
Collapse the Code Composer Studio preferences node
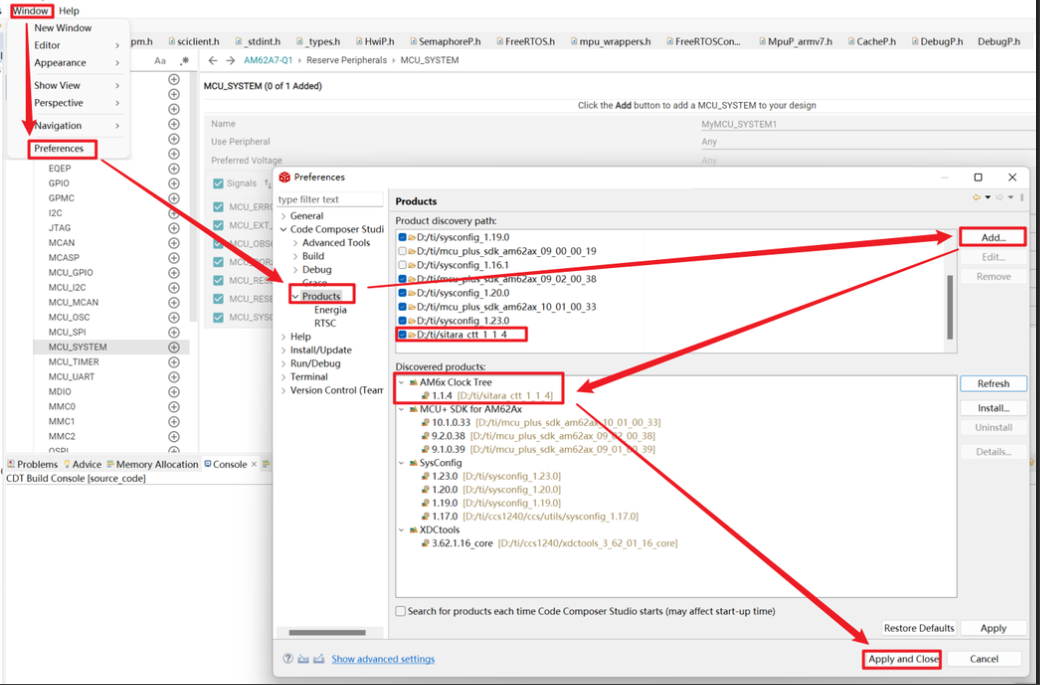[x=284, y=229]
